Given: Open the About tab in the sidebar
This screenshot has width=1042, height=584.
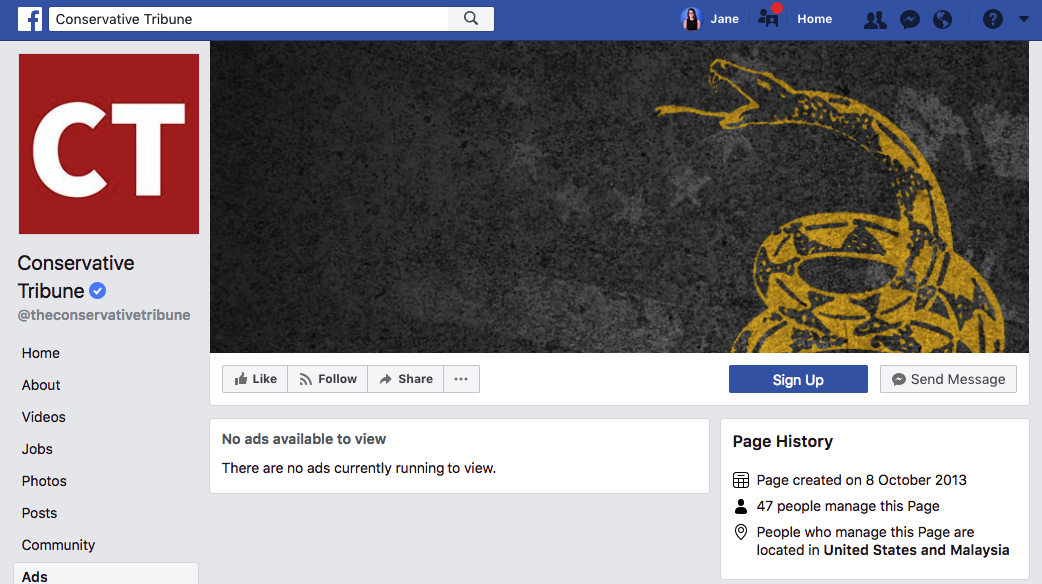Looking at the screenshot, I should (x=41, y=385).
